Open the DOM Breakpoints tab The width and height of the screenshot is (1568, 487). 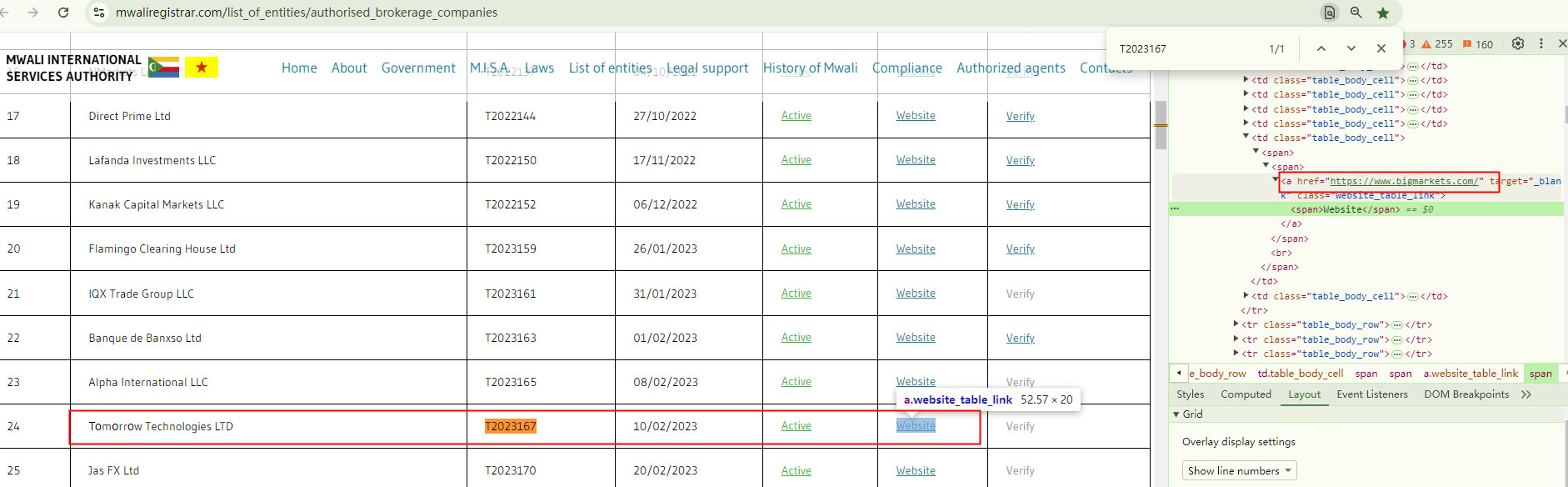point(1466,394)
